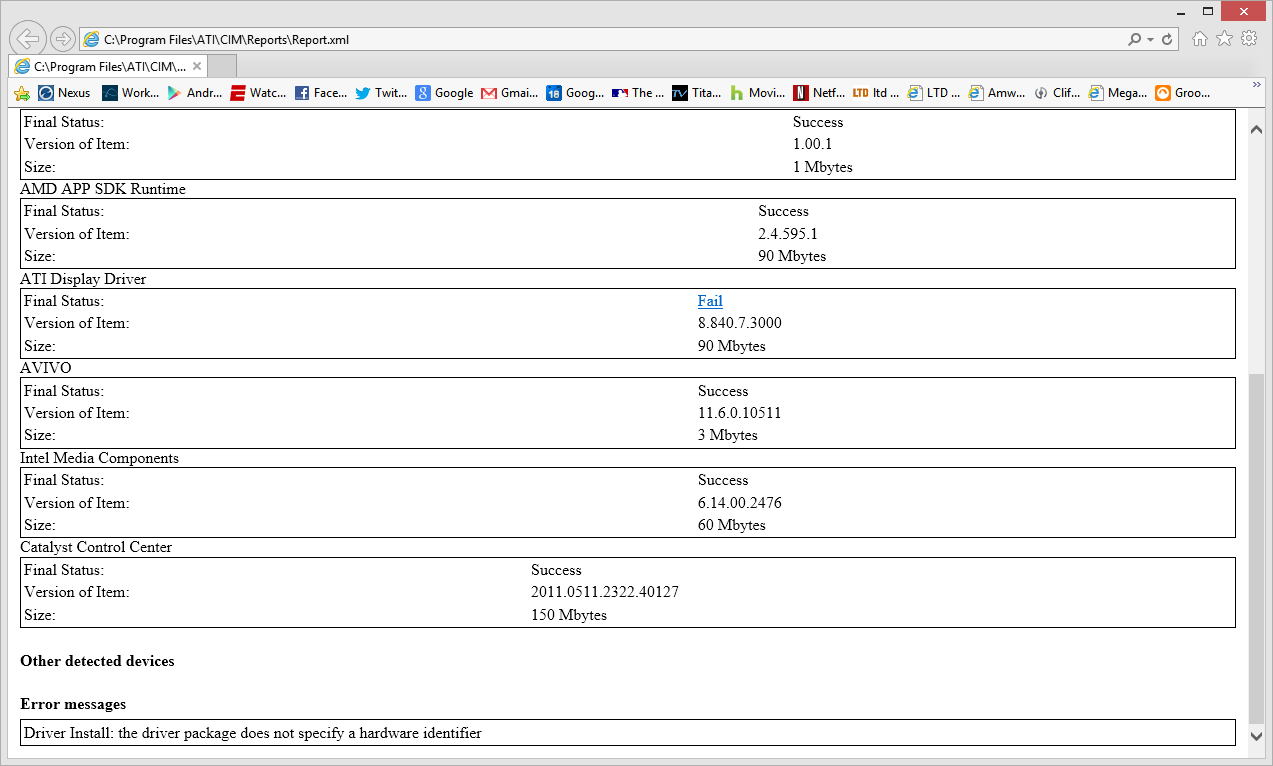
Task: Click the 'AVIVO' section heading
Action: click(46, 368)
